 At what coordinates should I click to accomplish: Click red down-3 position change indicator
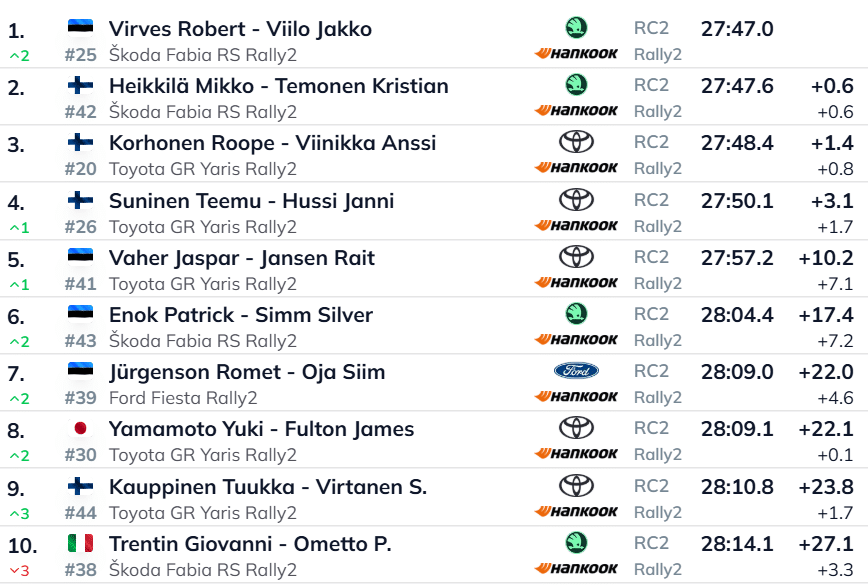19,571
